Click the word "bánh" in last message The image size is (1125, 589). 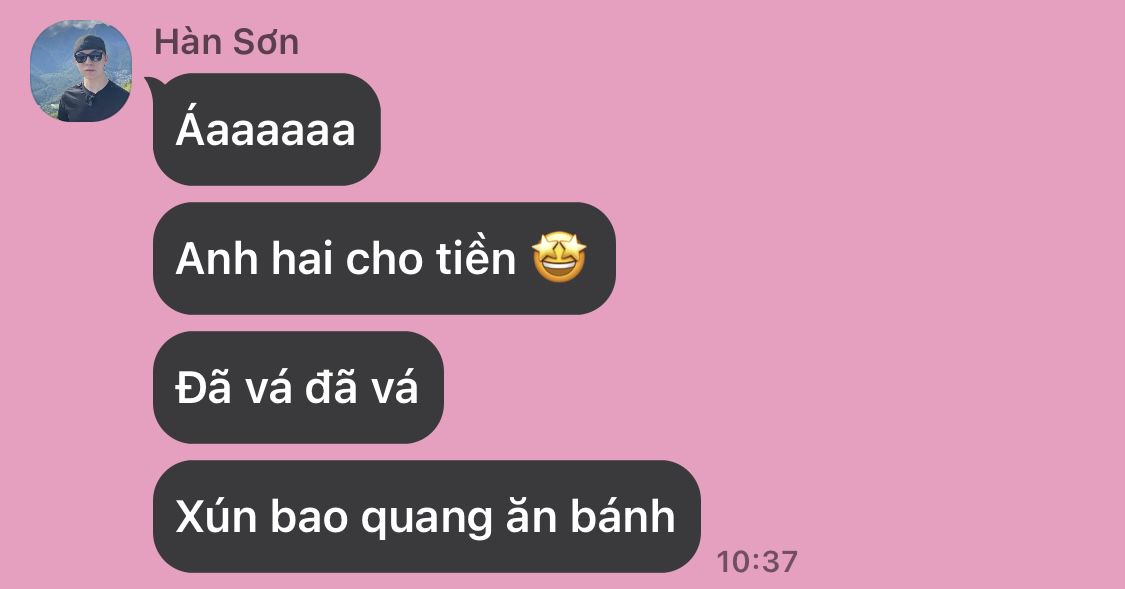[623, 515]
